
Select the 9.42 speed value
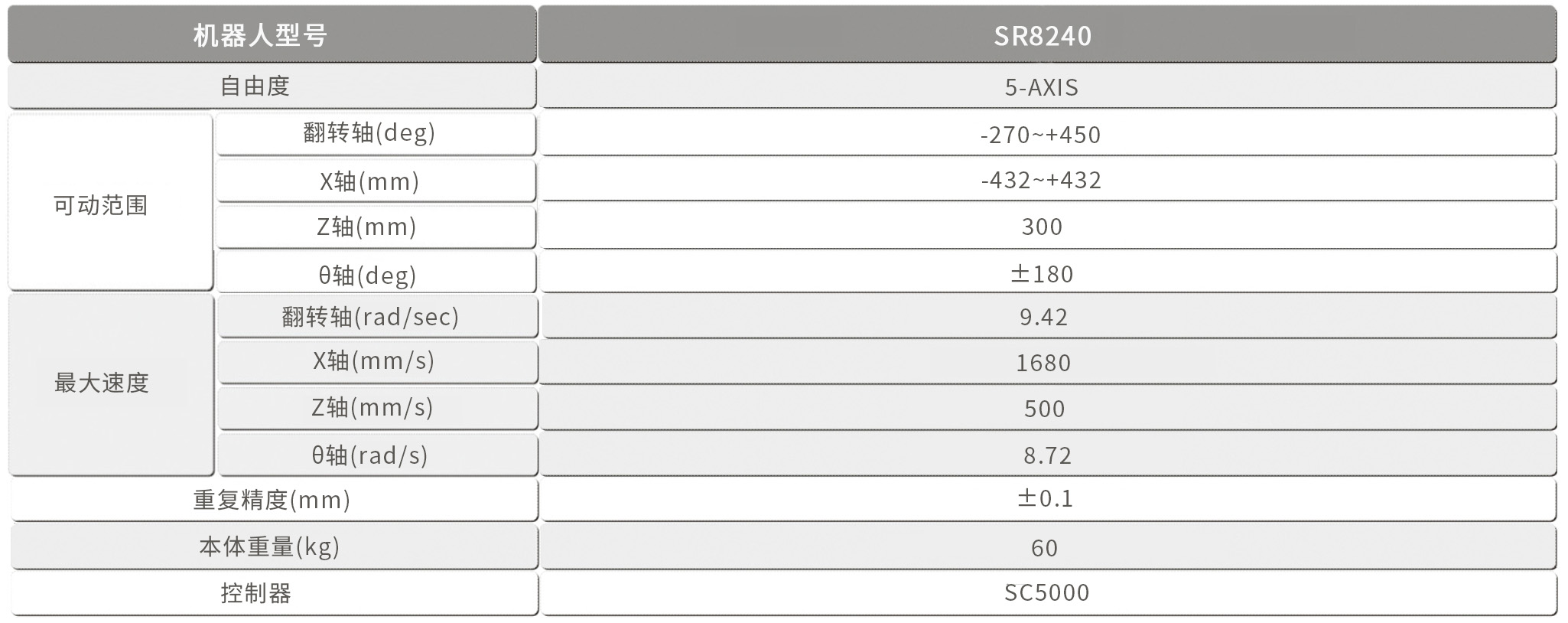[x=1043, y=317]
